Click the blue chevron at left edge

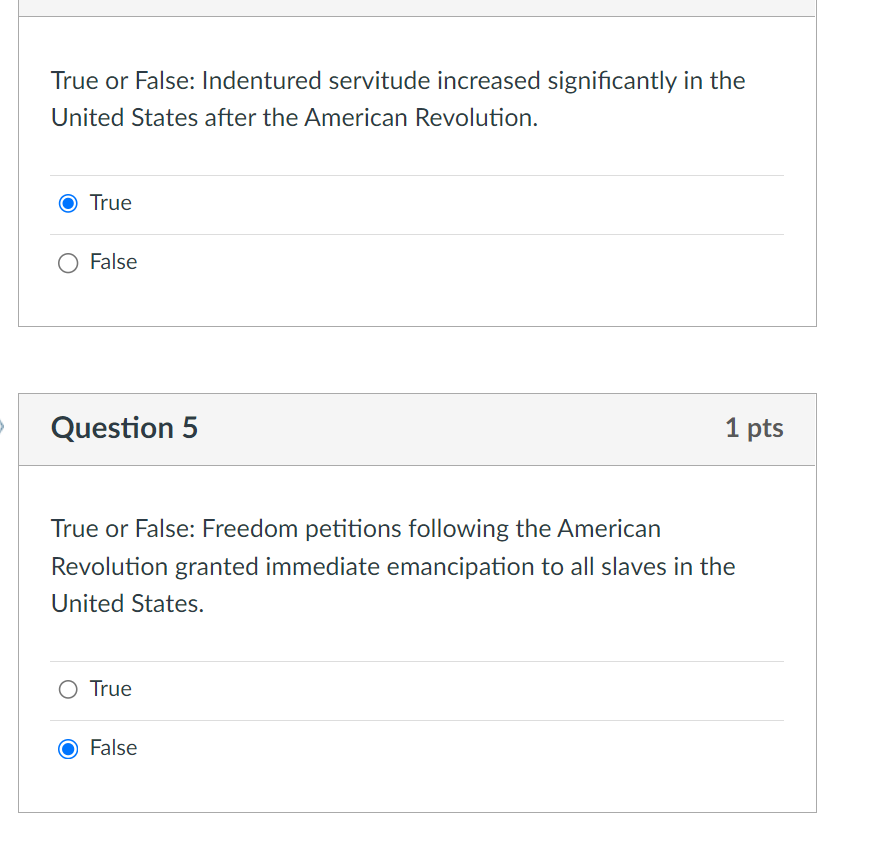click(x=3, y=428)
